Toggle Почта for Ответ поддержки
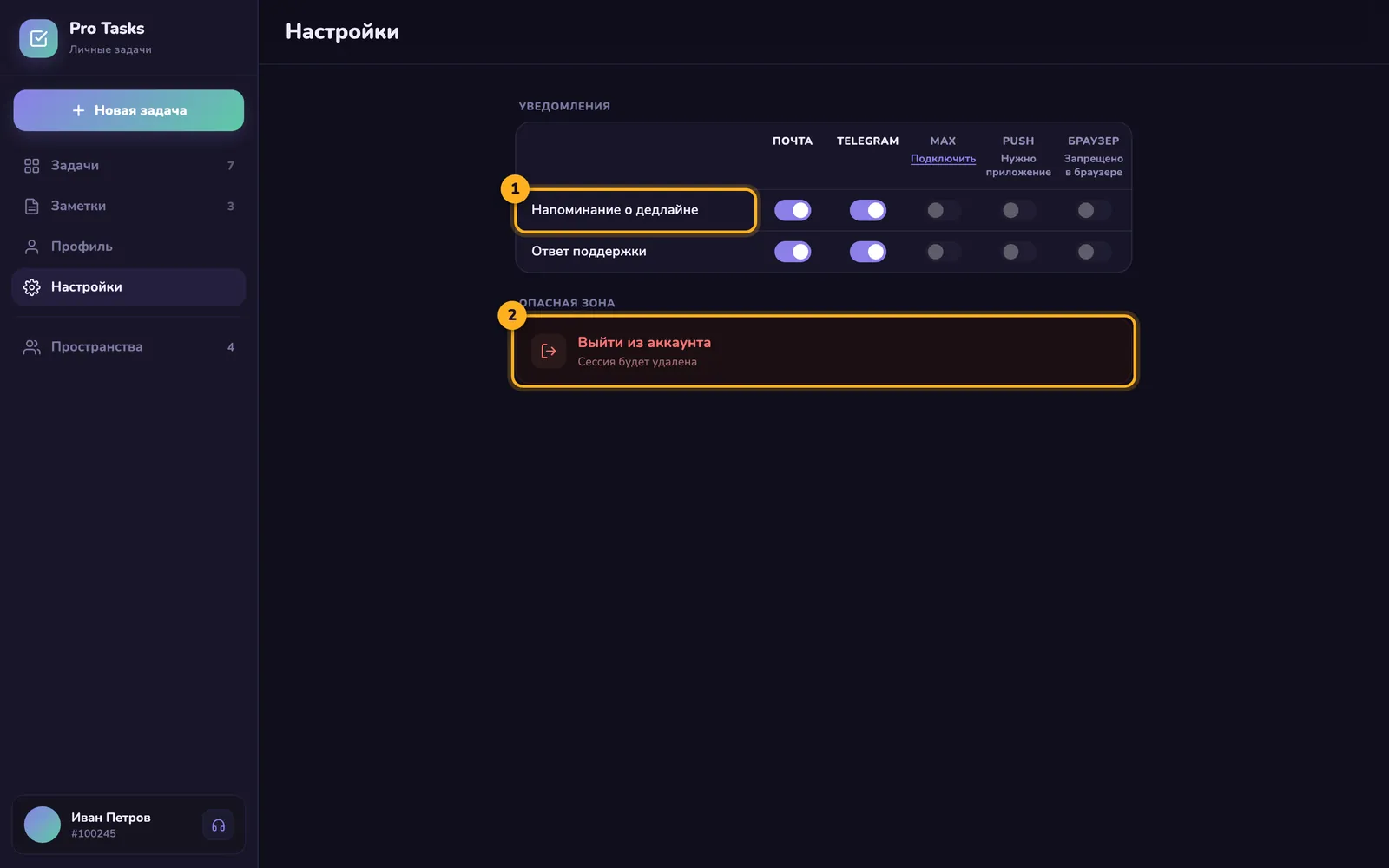1389x868 pixels. coord(793,252)
